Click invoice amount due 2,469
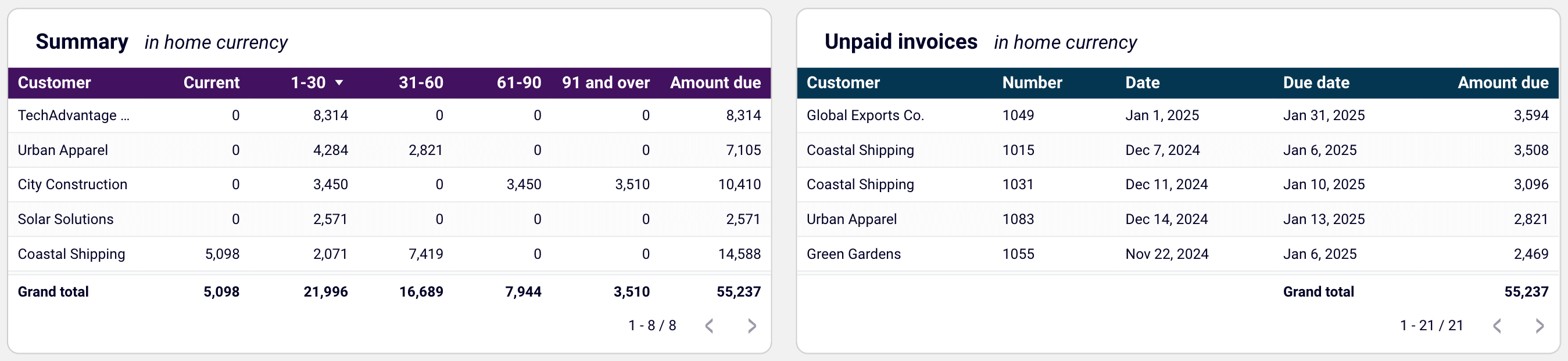 [x=1531, y=254]
